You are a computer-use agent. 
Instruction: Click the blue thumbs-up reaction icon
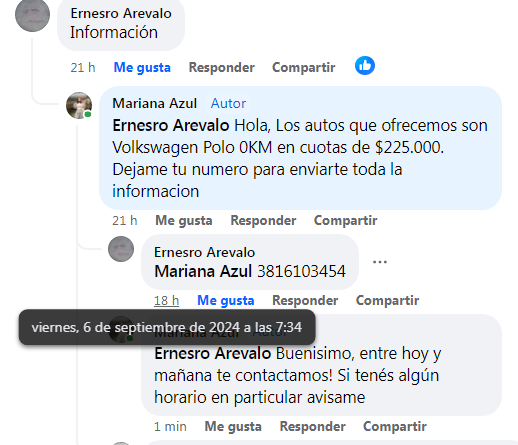(365, 66)
